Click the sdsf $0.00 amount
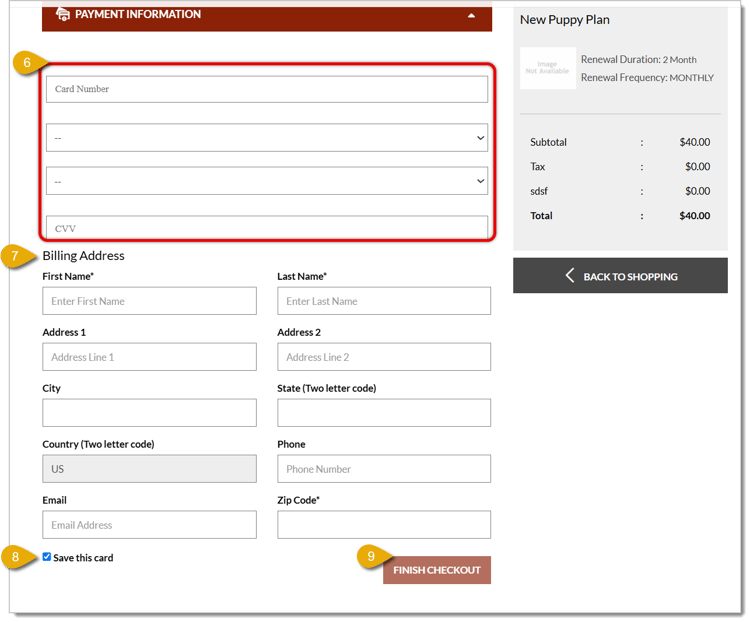Image resolution: width=750 pixels, height=622 pixels. click(697, 191)
